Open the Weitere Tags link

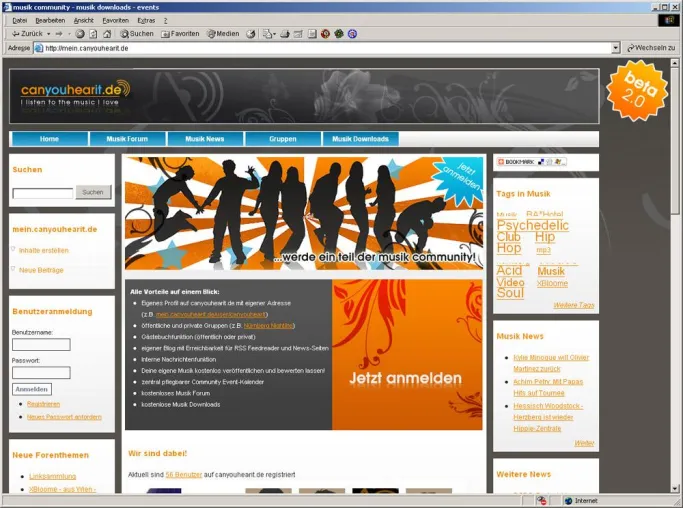(x=574, y=305)
